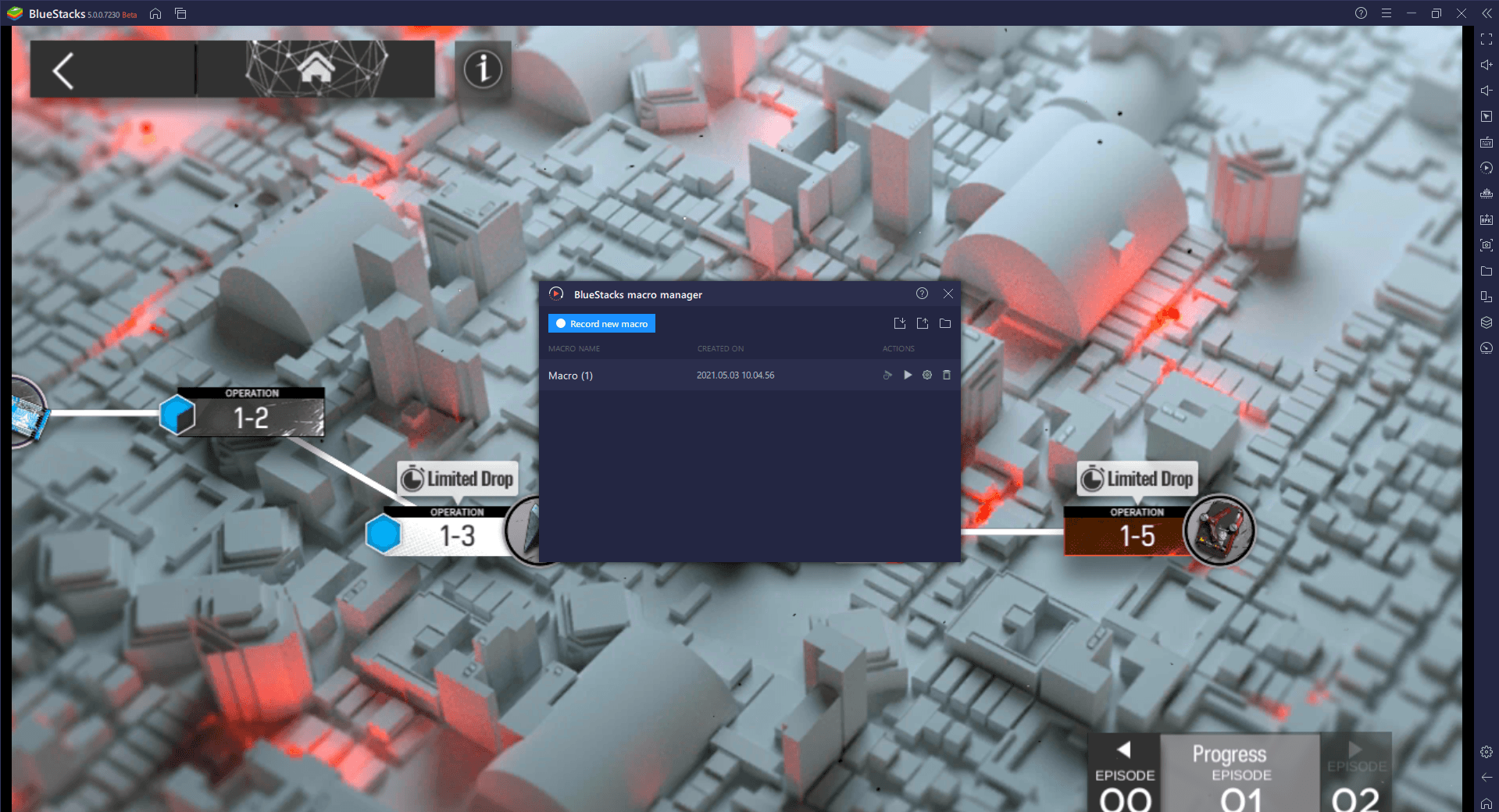
Task: Increase volume in BlueStacks sidebar
Action: click(1486, 65)
